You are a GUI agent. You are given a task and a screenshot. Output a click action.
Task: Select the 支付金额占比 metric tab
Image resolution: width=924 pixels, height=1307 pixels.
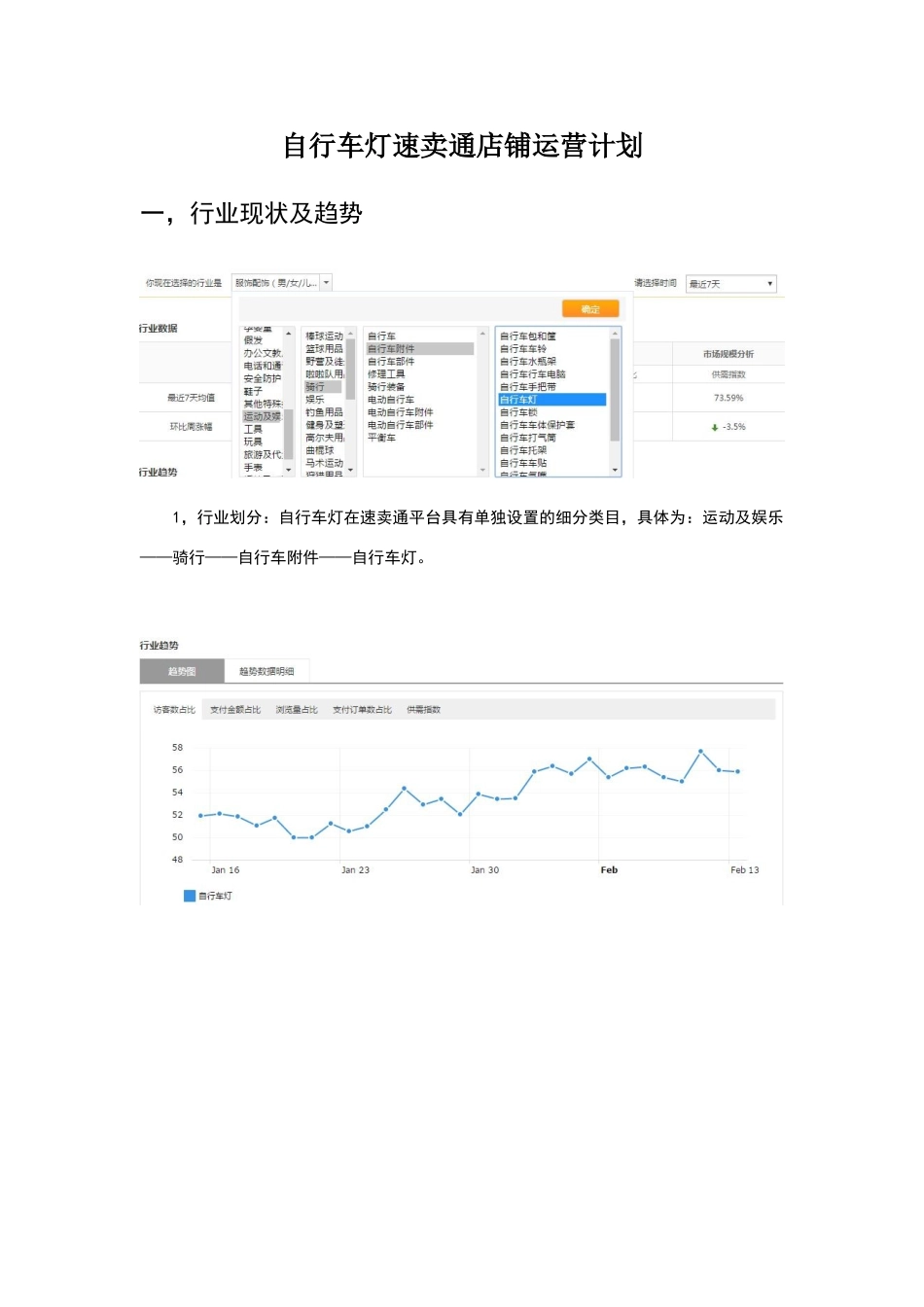coord(235,710)
